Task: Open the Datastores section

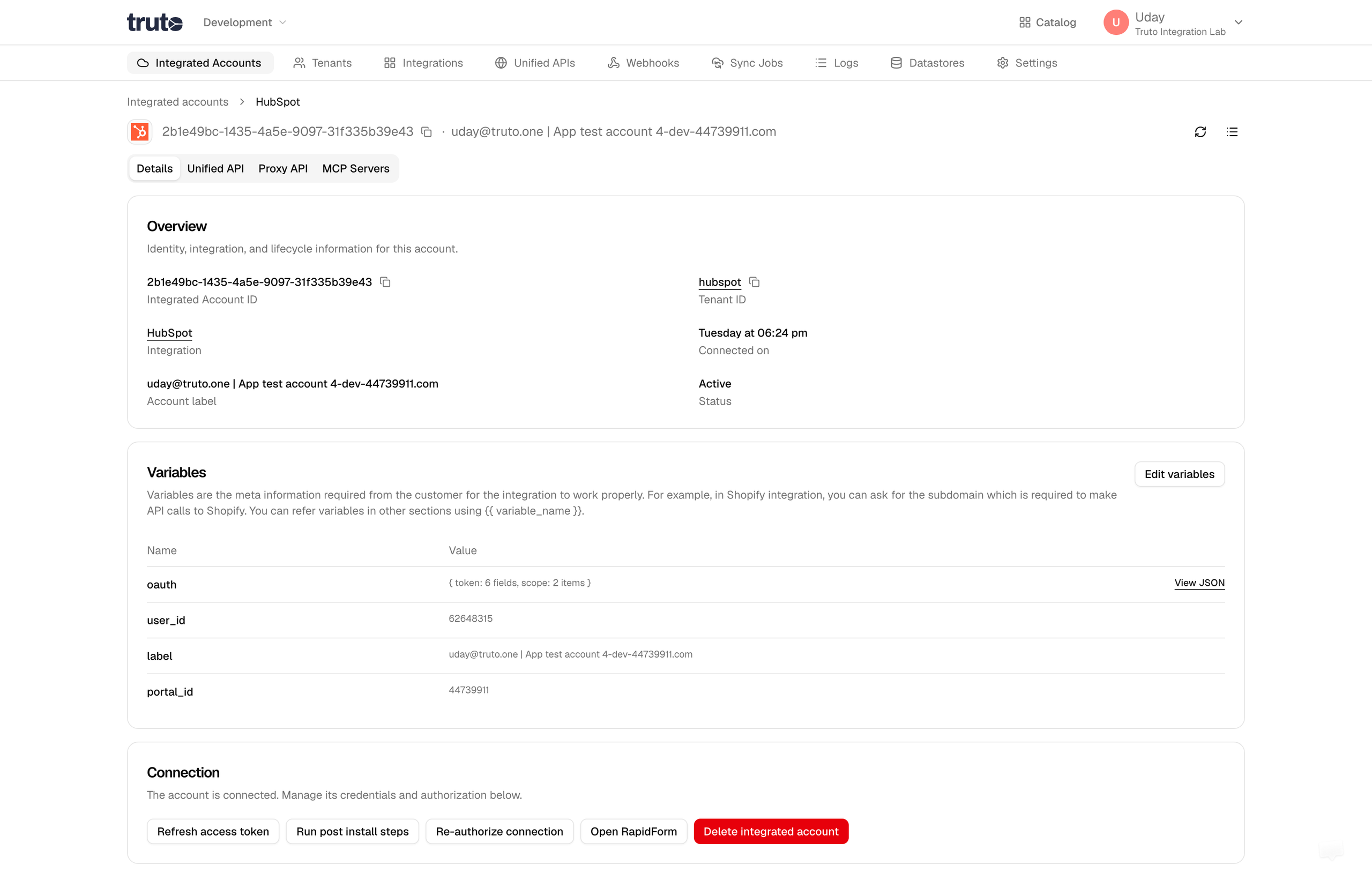Action: click(x=927, y=63)
